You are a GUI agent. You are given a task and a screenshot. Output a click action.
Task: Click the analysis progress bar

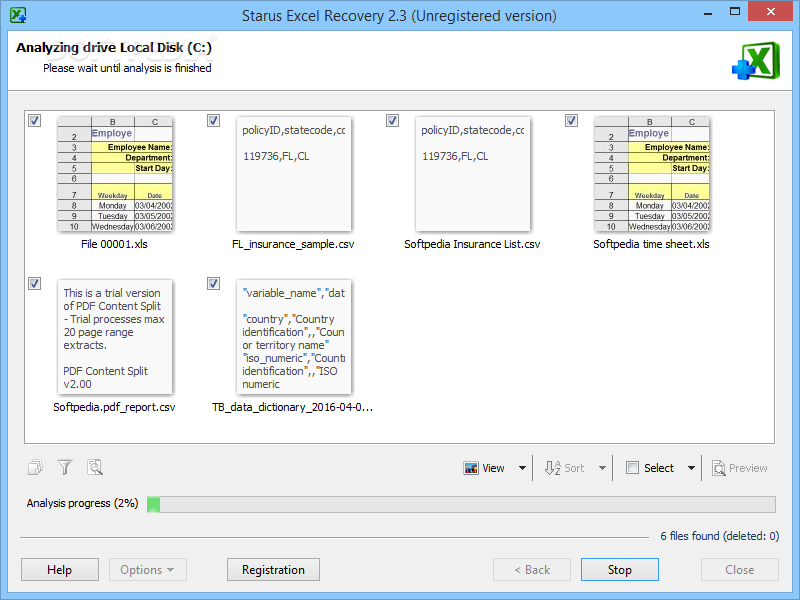pyautogui.click(x=461, y=504)
